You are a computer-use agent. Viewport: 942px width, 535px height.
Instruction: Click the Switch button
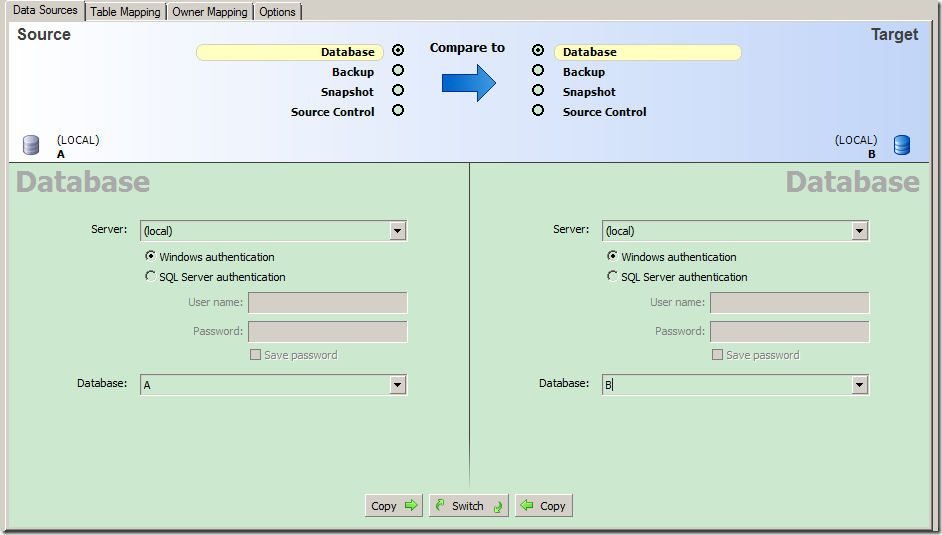coord(469,506)
